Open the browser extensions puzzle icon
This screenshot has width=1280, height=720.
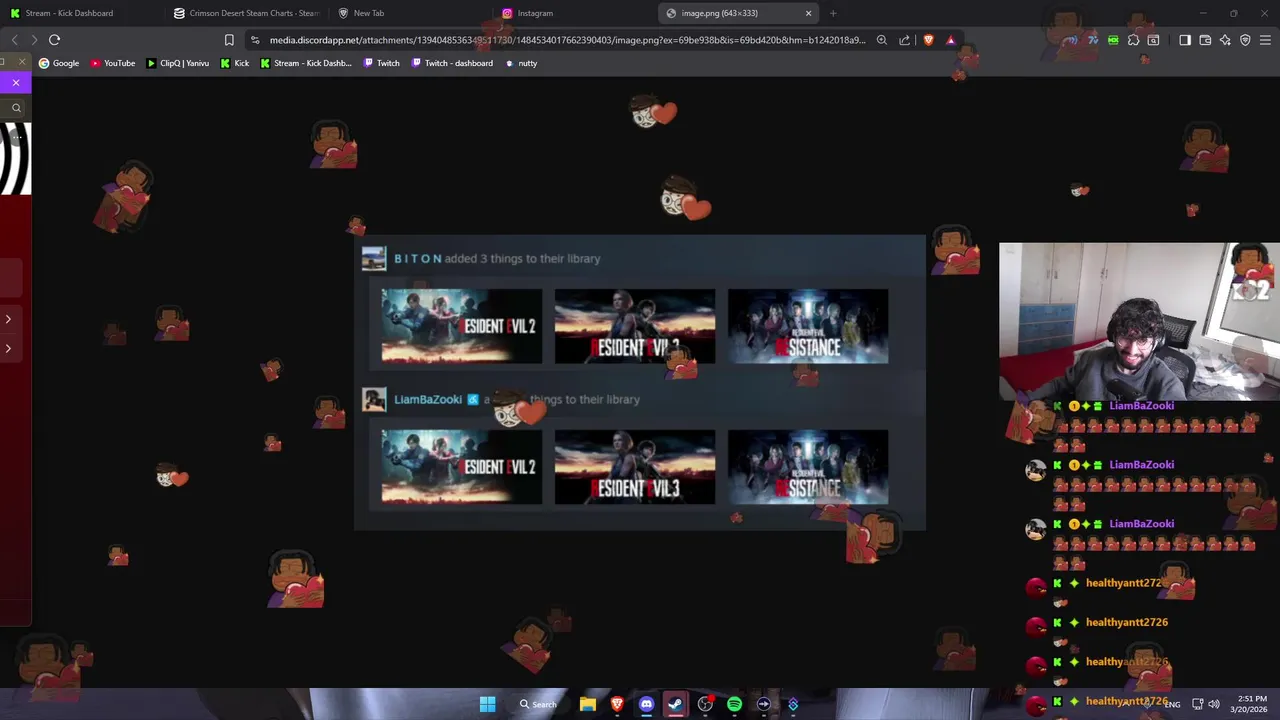(x=1133, y=40)
